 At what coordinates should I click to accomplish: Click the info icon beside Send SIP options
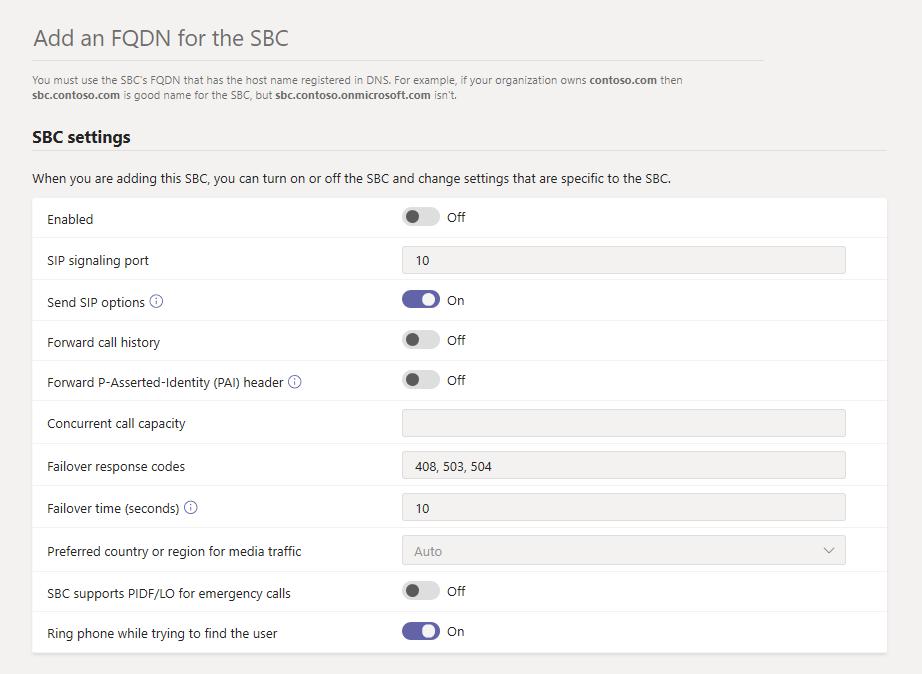pos(156,302)
